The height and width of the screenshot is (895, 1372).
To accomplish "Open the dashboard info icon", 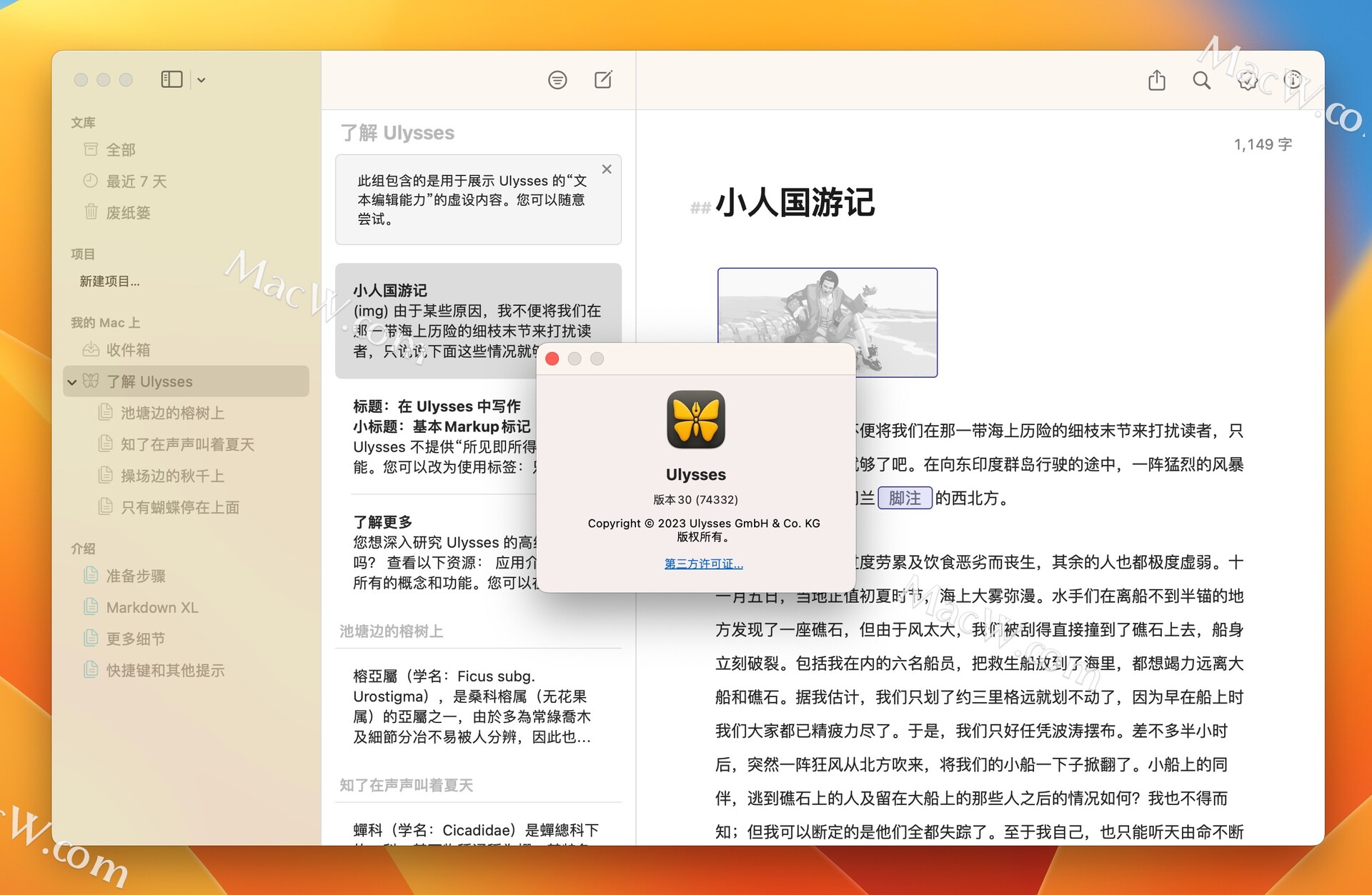I will point(1293,80).
